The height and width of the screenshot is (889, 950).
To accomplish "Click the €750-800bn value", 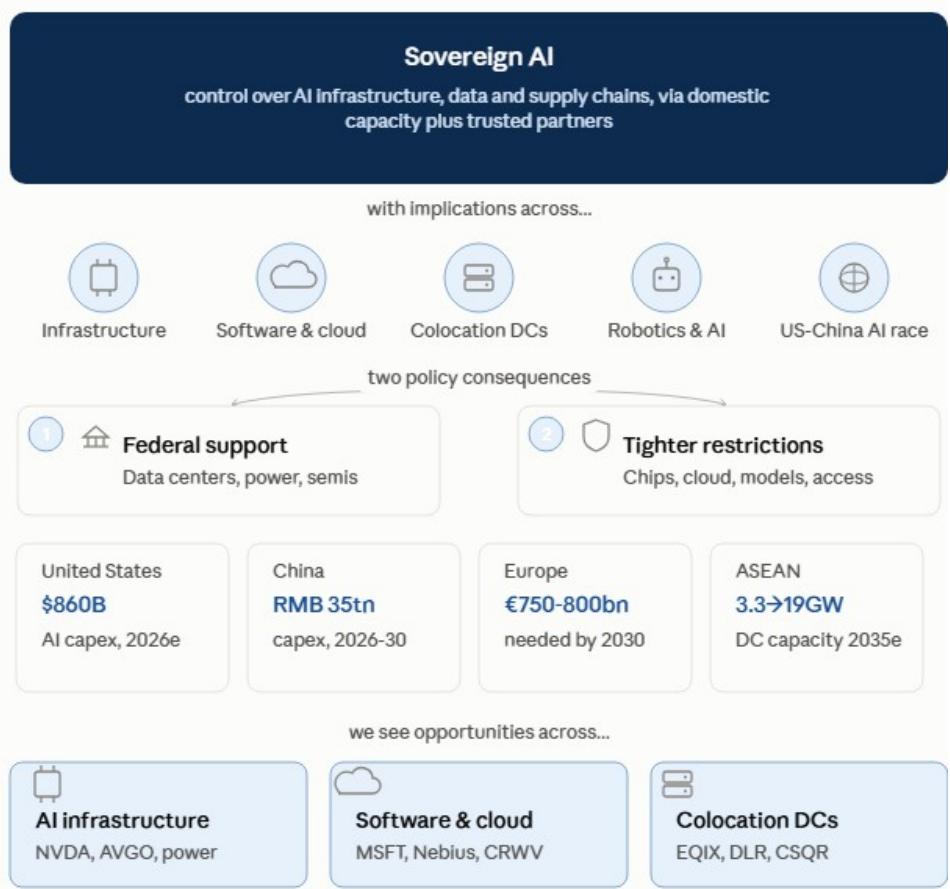I will point(566,605).
